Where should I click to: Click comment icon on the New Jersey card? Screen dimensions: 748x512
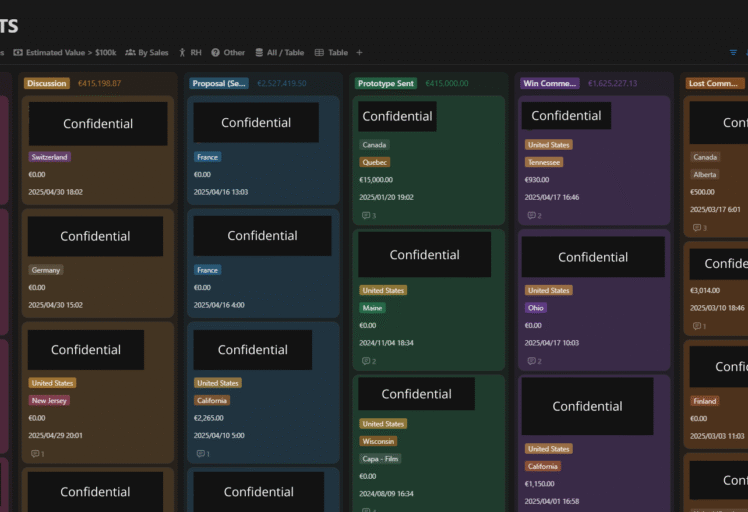click(36, 453)
